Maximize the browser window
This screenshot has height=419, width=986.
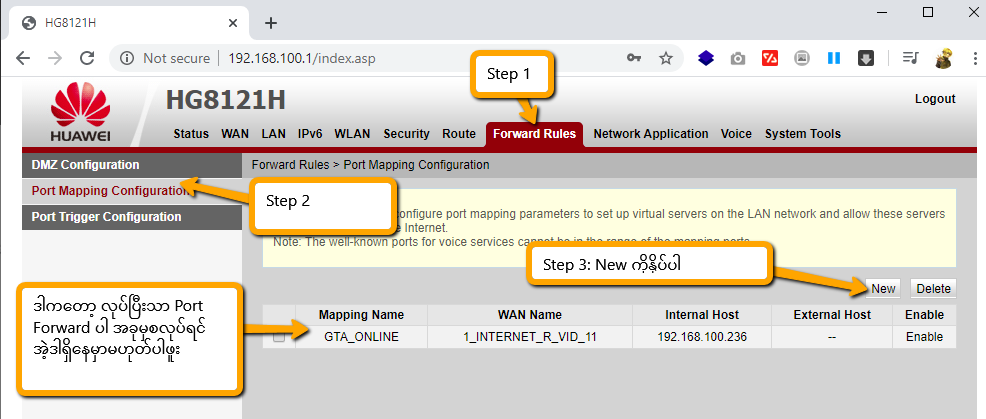click(928, 12)
